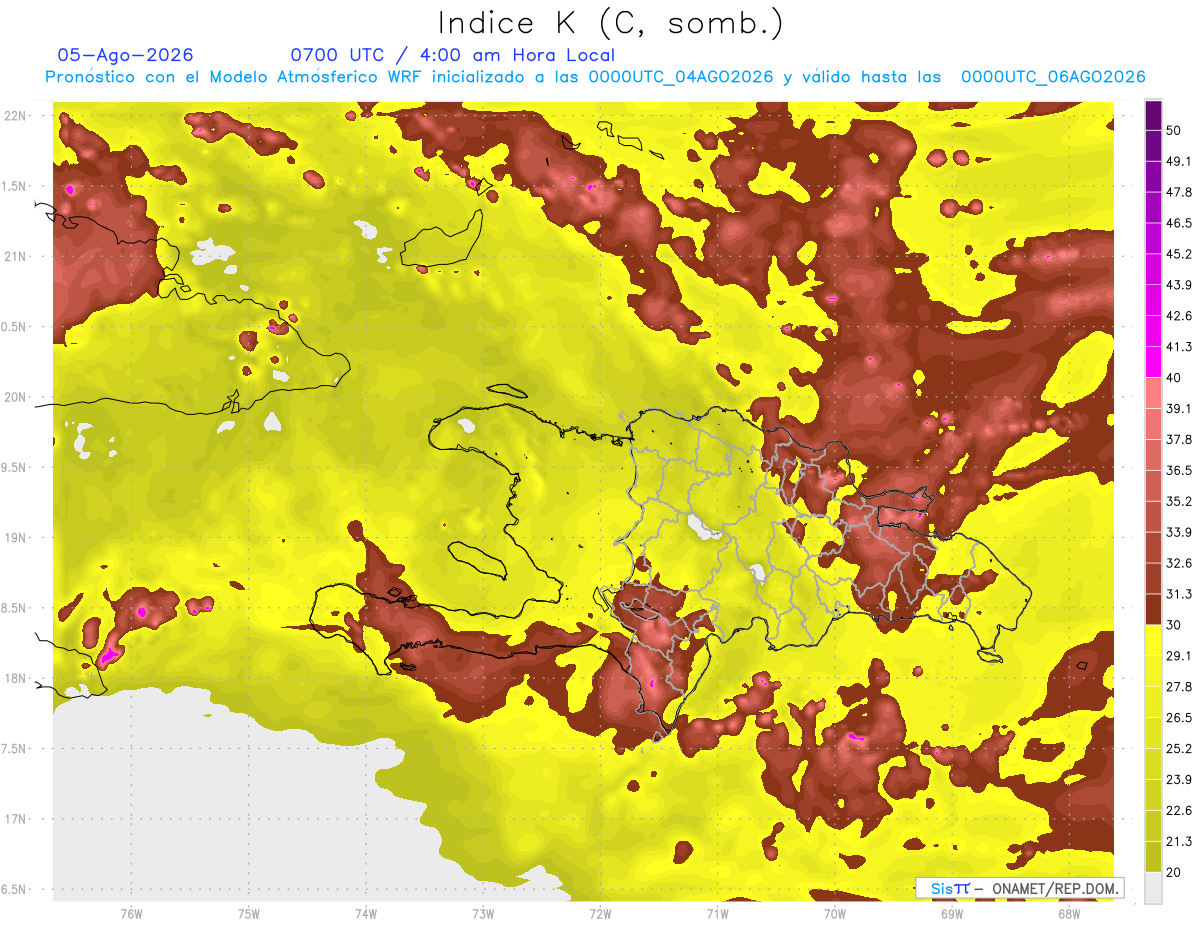Click legend value '21.3'

[x=1178, y=841]
